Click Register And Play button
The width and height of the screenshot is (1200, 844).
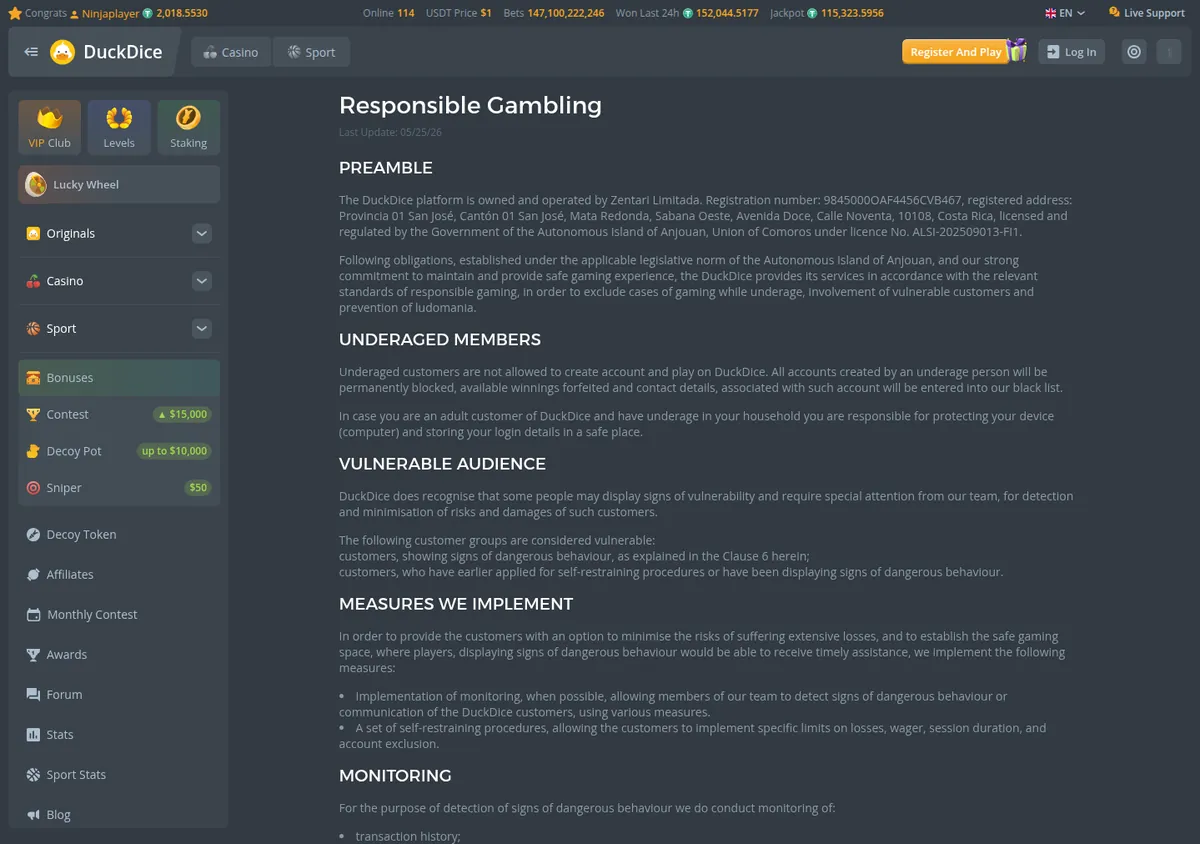tap(955, 52)
